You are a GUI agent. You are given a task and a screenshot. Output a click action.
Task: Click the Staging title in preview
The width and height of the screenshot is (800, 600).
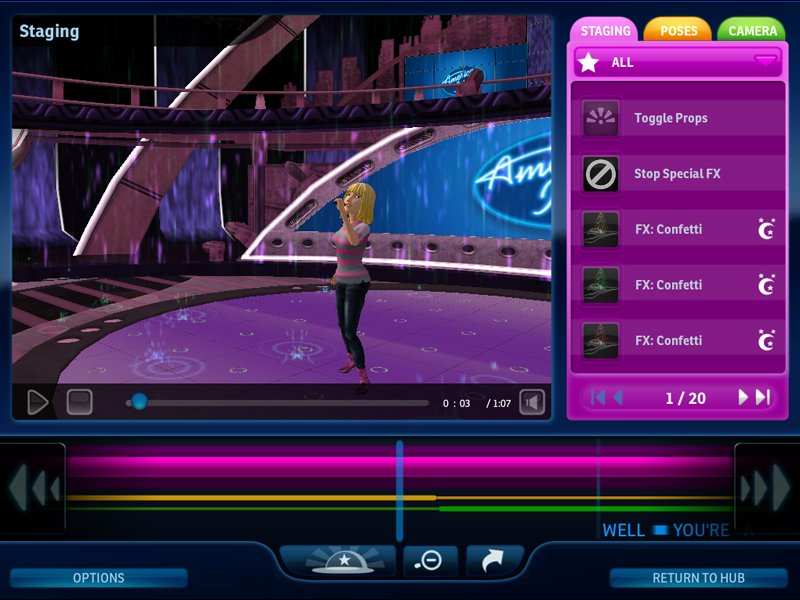coord(49,32)
